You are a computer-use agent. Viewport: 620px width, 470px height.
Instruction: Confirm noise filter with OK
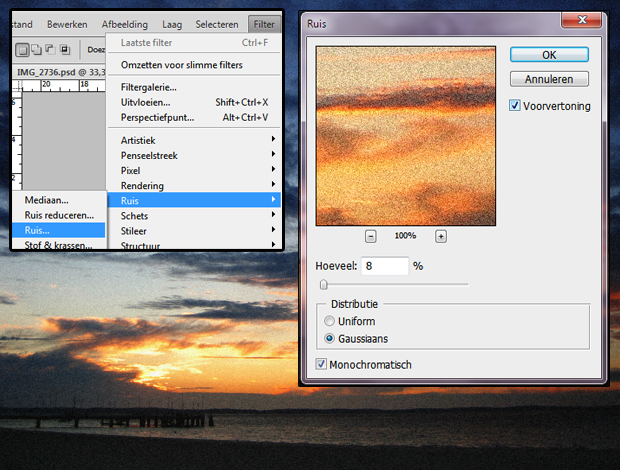(548, 54)
